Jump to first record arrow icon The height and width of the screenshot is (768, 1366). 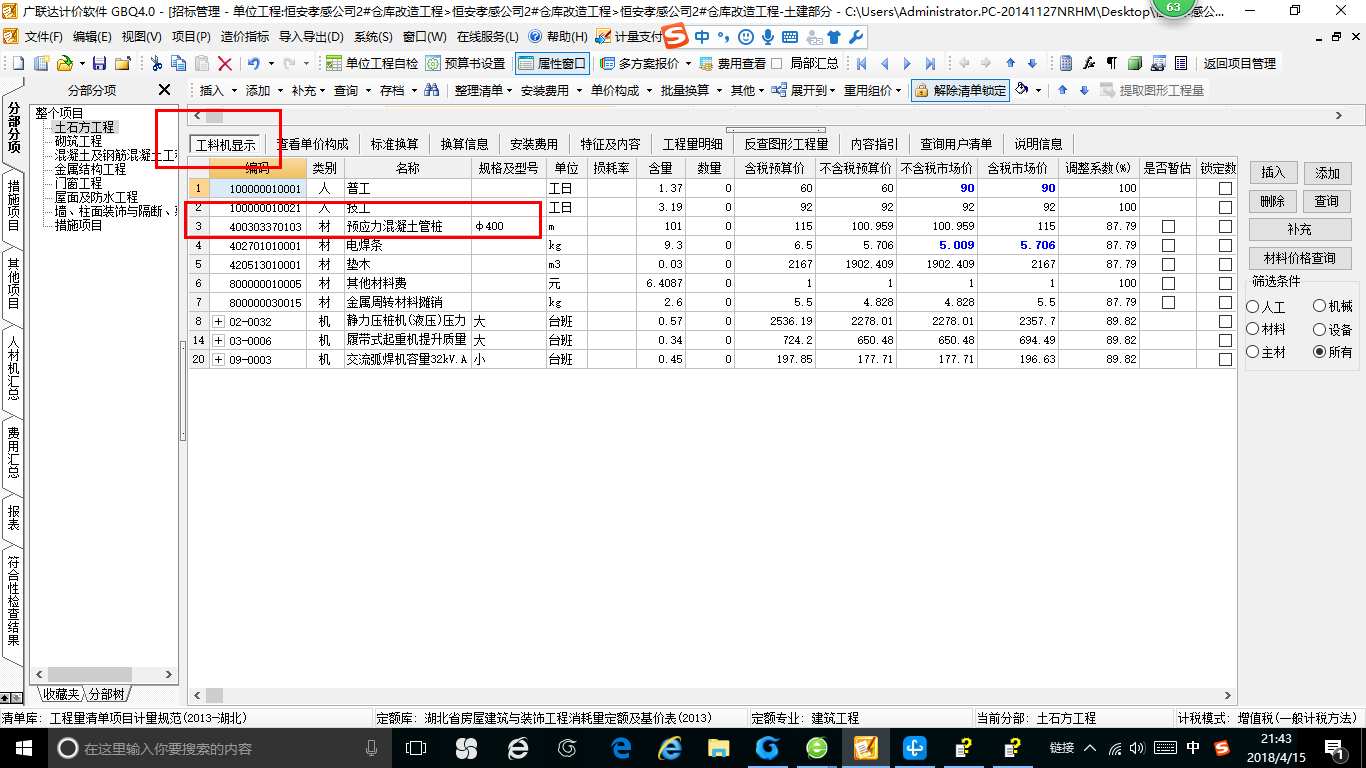[861, 63]
